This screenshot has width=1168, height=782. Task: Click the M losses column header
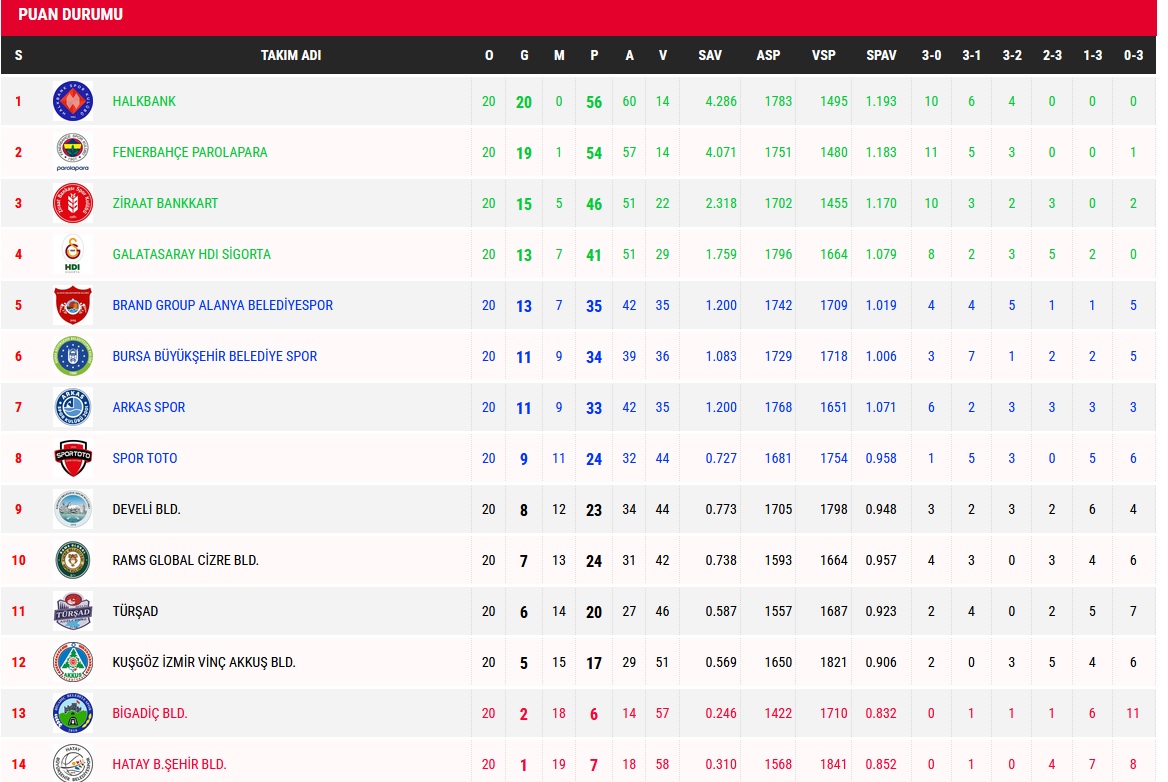[x=559, y=55]
